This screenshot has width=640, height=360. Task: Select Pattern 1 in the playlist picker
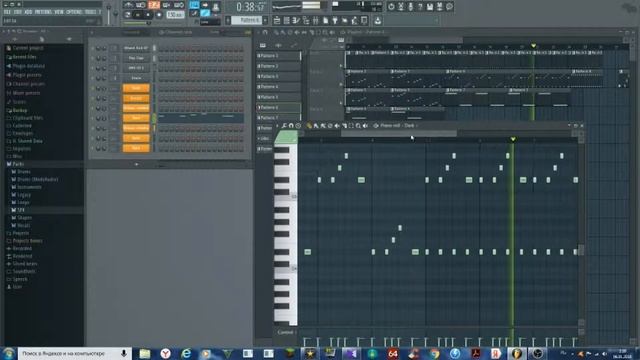click(x=279, y=56)
